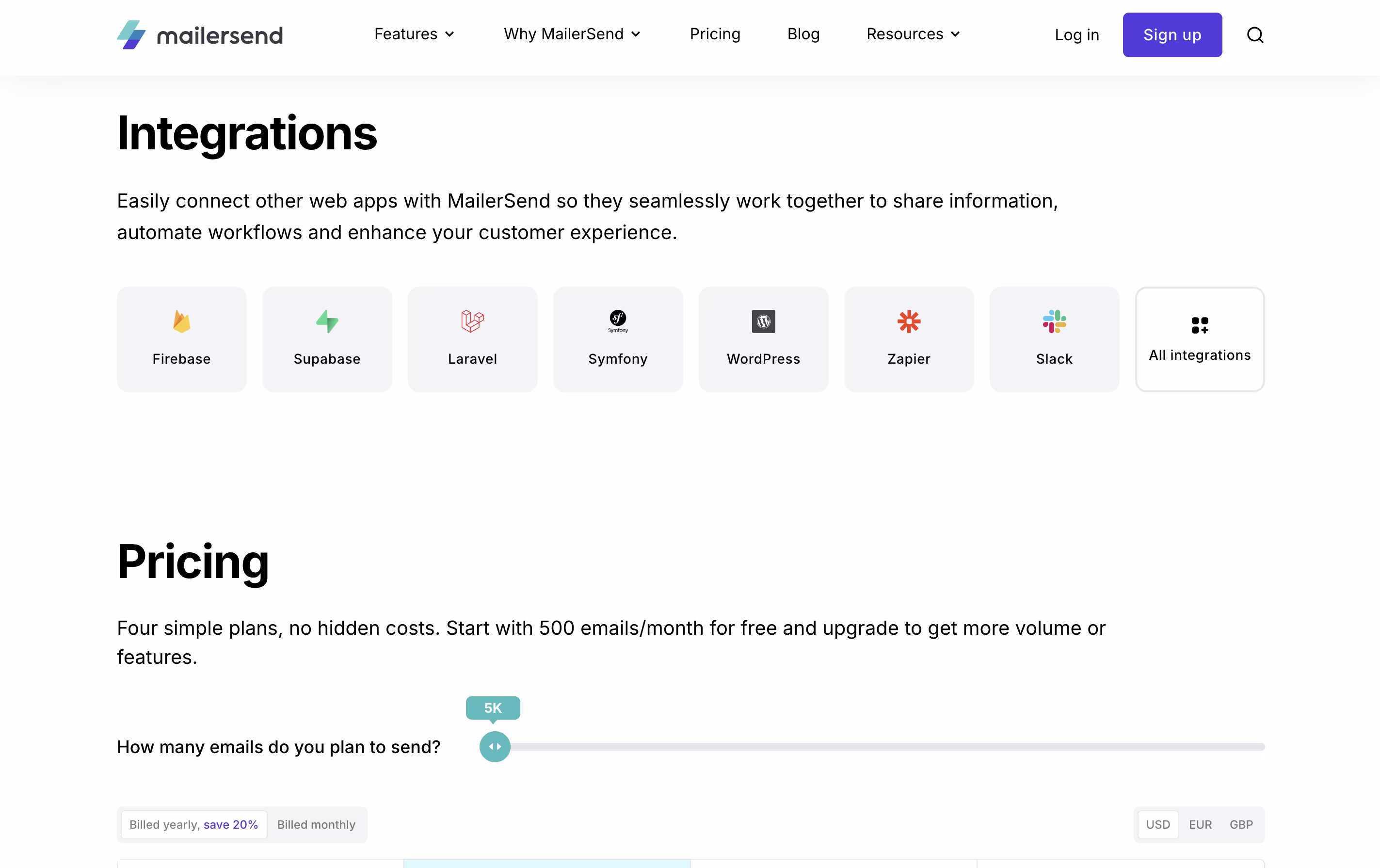Screen dimensions: 1380x868
Task: Open the Slack integration icon
Action: click(1054, 321)
